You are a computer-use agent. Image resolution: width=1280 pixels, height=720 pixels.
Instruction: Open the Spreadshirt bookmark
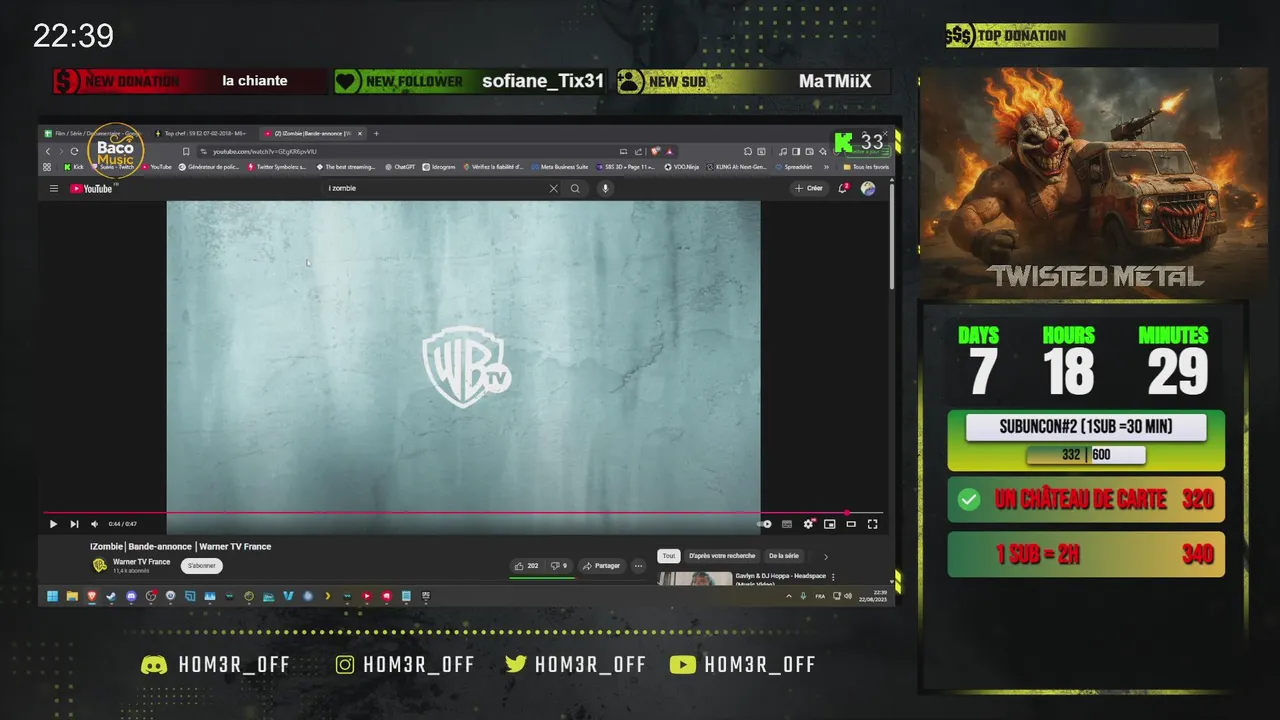[794, 167]
